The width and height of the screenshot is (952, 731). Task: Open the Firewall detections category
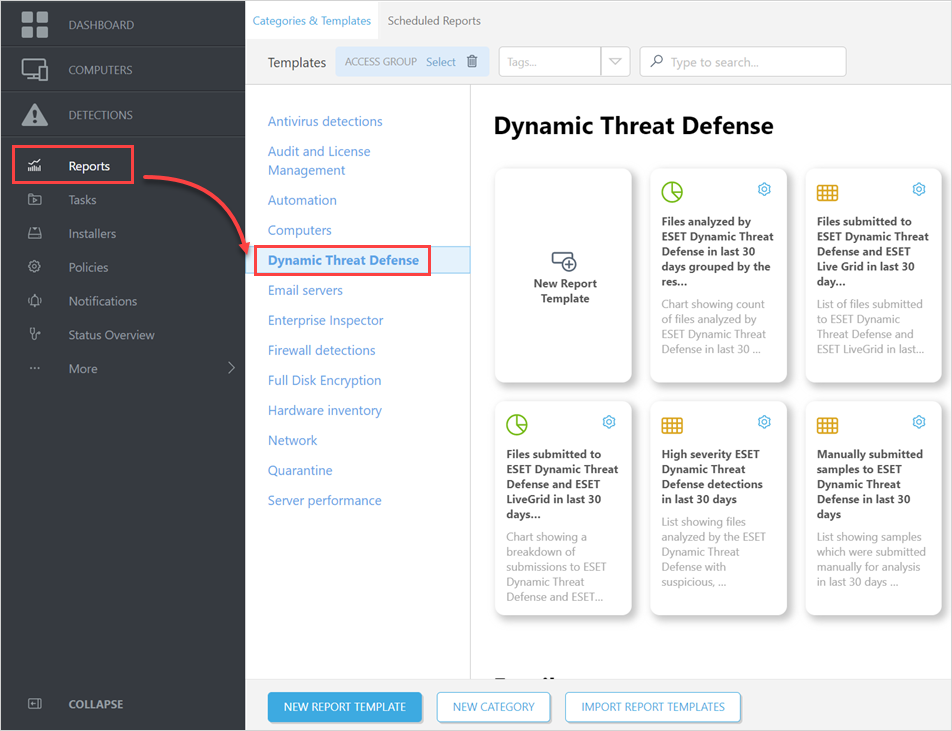[x=321, y=350]
